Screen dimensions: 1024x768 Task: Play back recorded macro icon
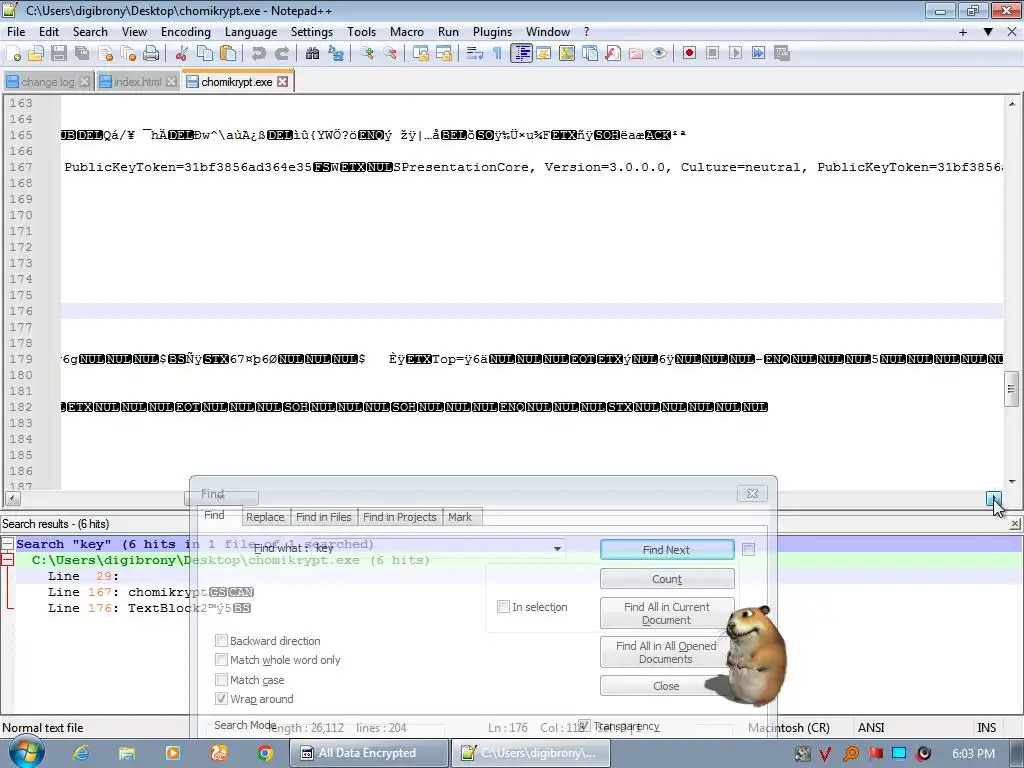(x=735, y=54)
